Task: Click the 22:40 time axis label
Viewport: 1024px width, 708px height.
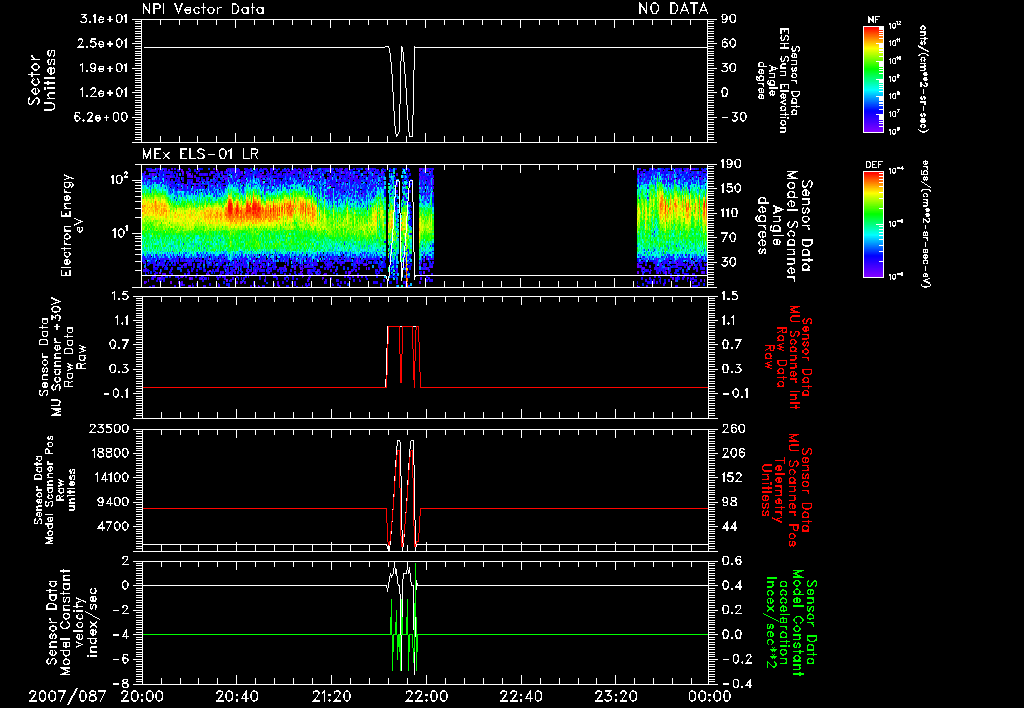Action: [x=521, y=696]
